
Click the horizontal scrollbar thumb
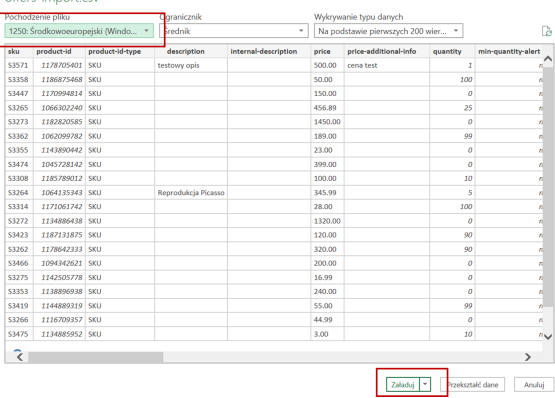pyautogui.click(x=96, y=357)
